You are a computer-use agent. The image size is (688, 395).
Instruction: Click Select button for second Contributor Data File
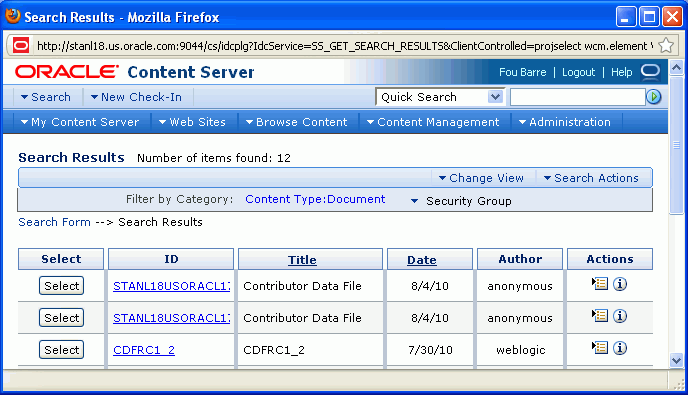point(61,318)
